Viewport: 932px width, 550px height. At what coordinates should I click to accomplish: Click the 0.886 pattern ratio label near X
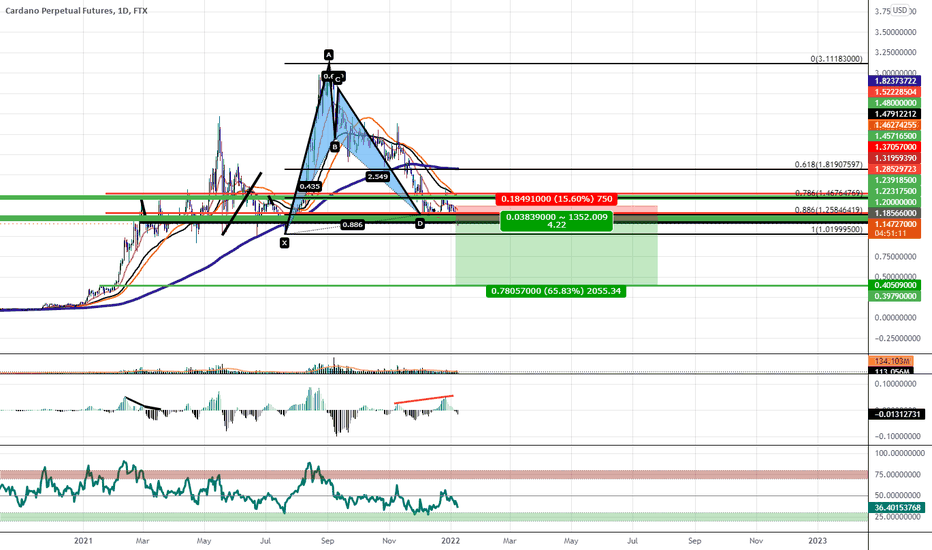[x=352, y=224]
